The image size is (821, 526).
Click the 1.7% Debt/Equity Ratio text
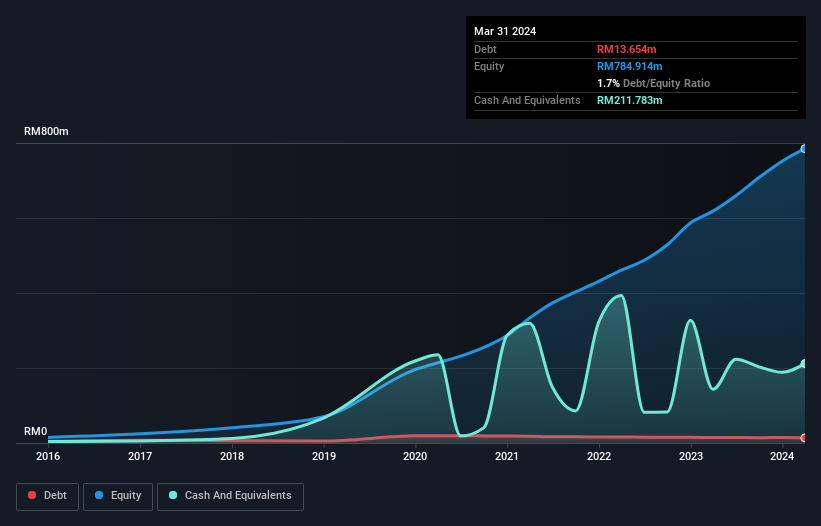[x=653, y=83]
